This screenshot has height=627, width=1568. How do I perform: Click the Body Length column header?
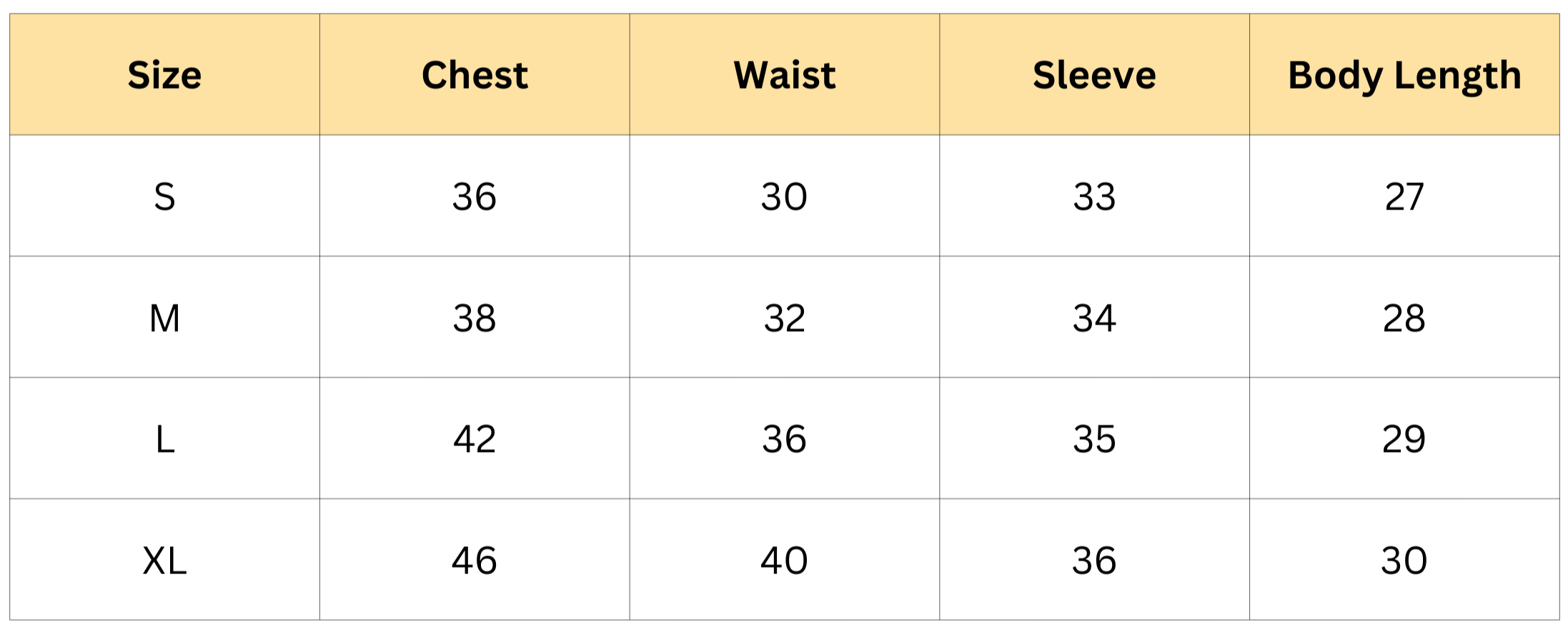(x=1404, y=75)
